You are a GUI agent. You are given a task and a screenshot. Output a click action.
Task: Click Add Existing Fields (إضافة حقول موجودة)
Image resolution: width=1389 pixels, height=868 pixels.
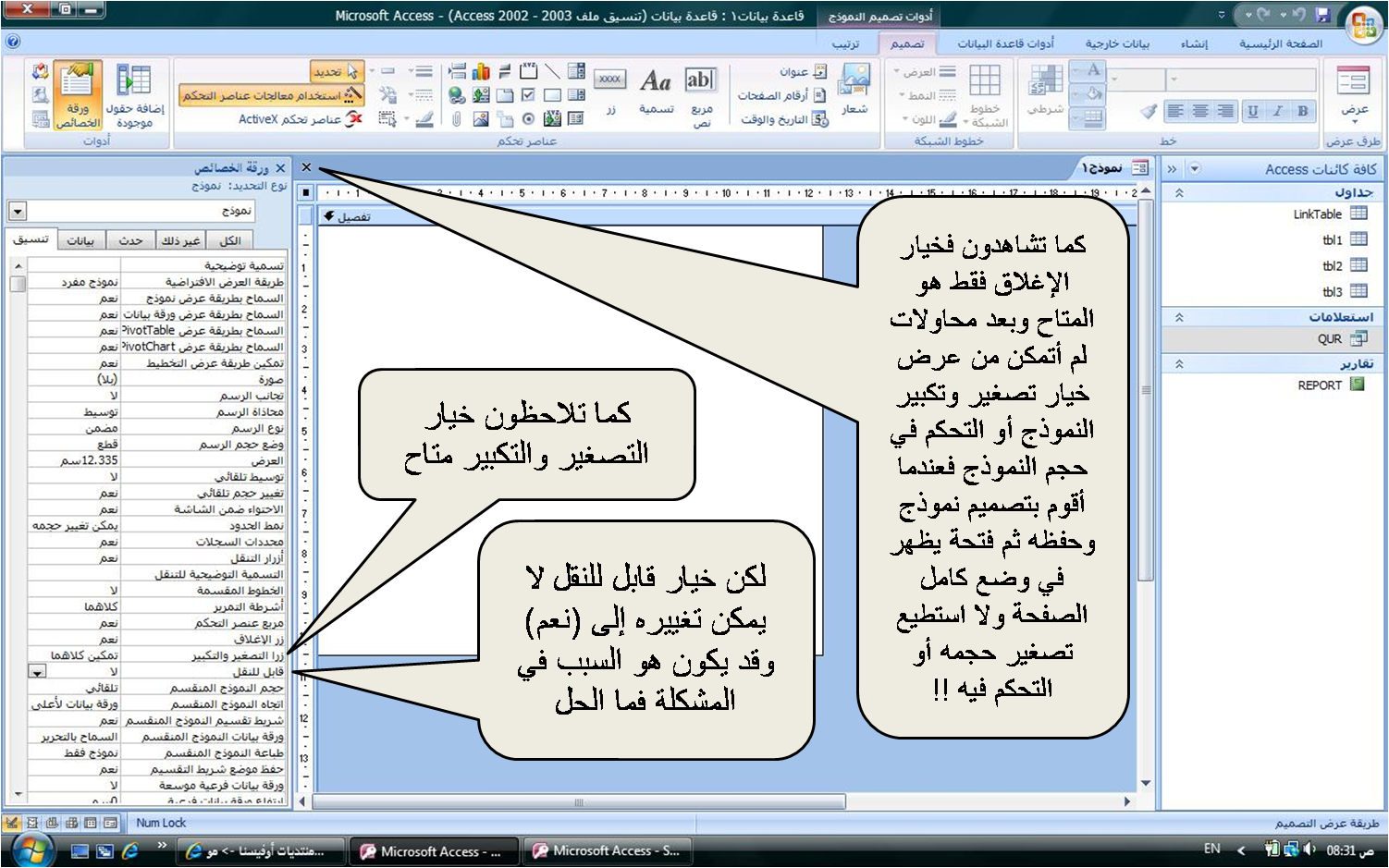135,95
